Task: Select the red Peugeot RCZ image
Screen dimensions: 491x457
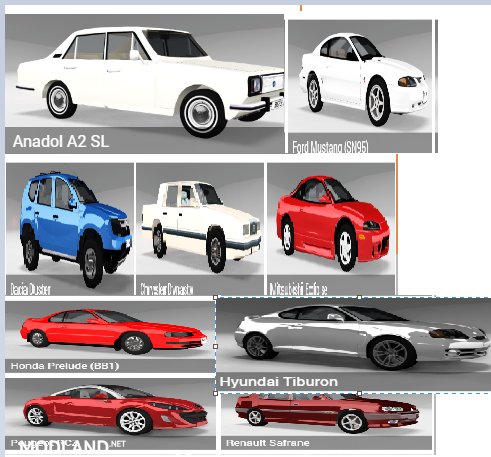Action: [x=110, y=413]
